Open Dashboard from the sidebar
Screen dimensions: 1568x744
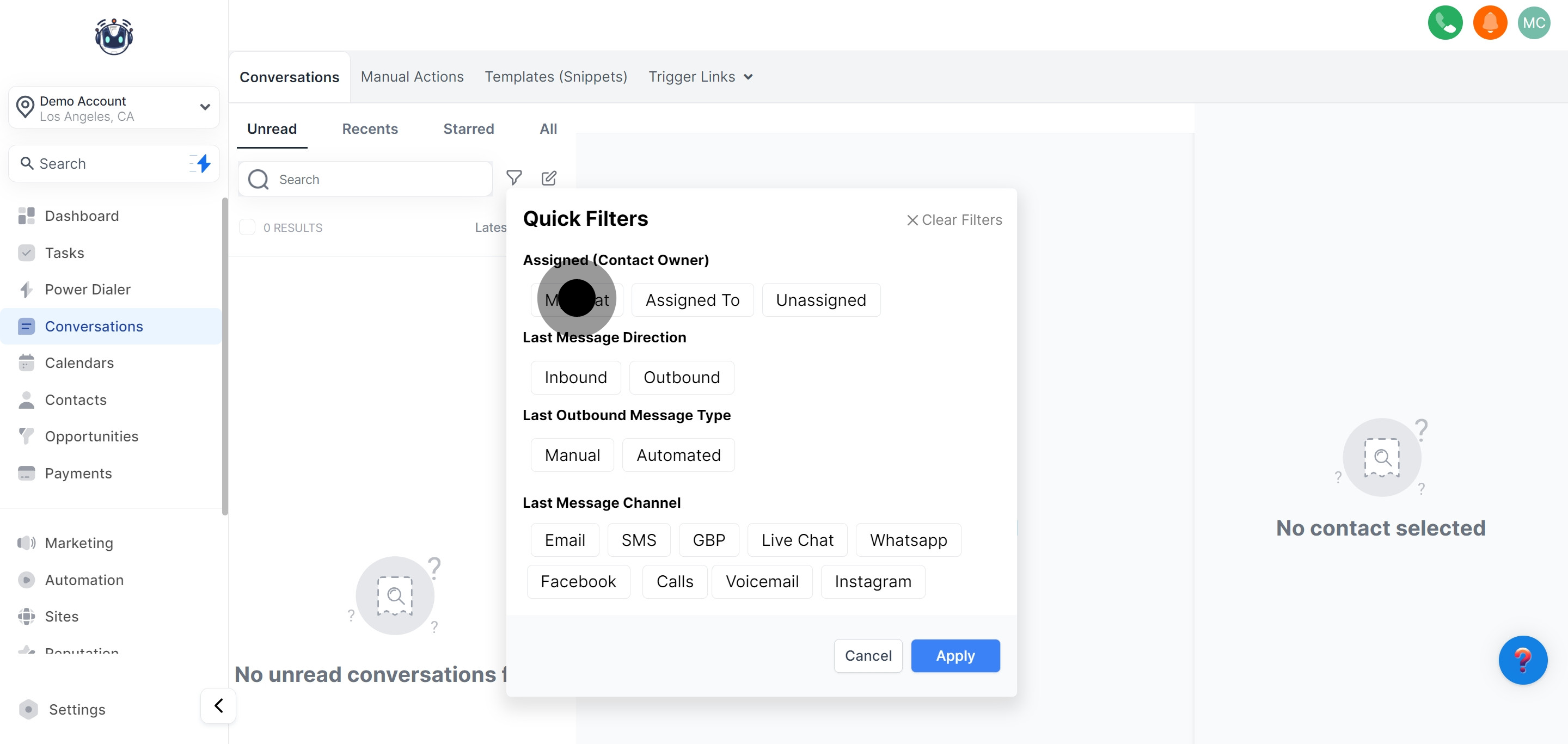[x=82, y=216]
